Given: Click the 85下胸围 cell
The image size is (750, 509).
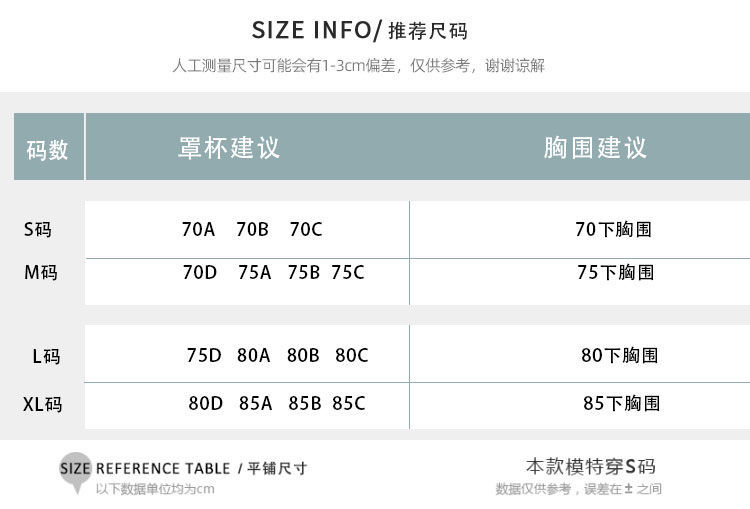Looking at the screenshot, I should (x=621, y=403).
